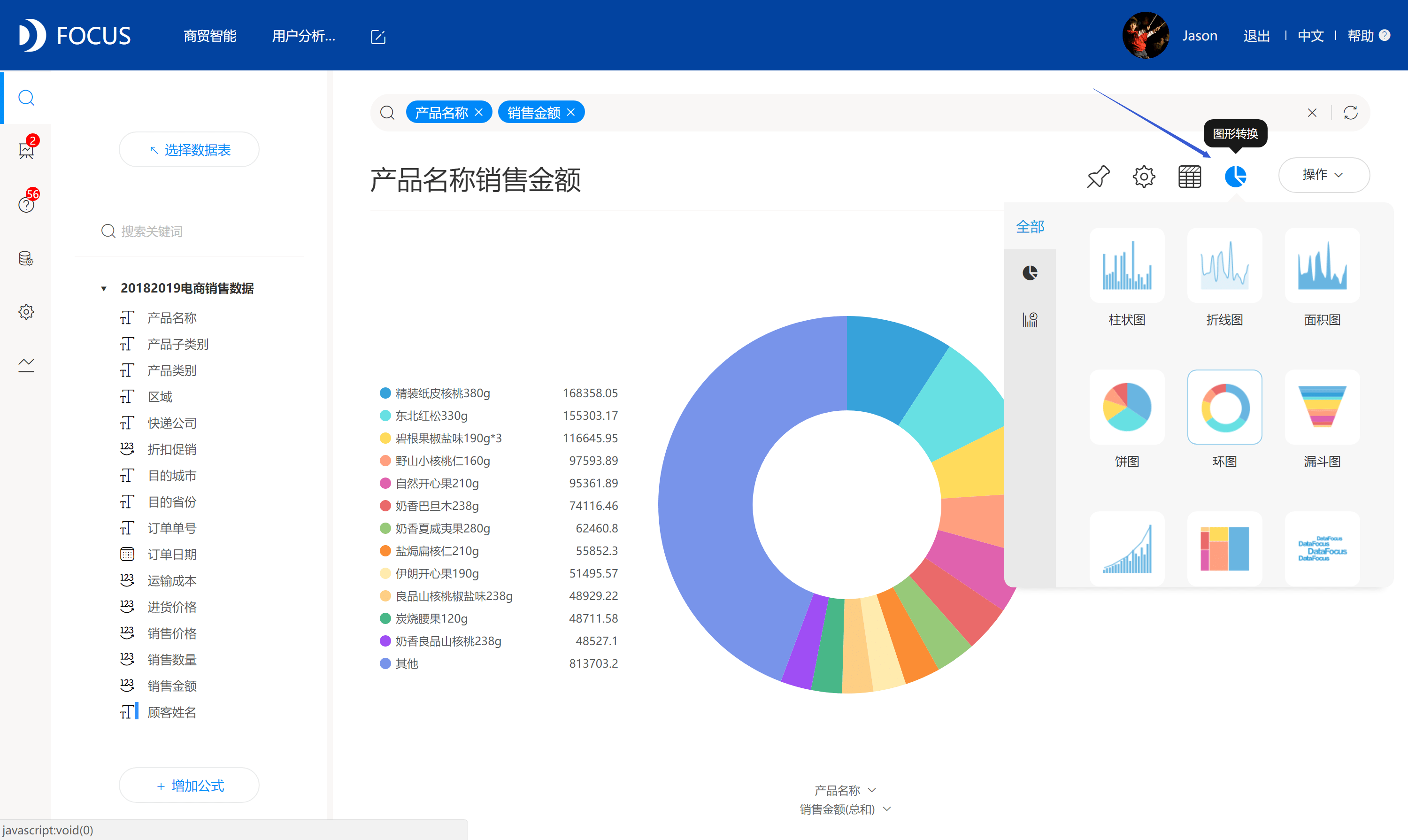Click the refresh icon beside search bar

coord(1351,112)
